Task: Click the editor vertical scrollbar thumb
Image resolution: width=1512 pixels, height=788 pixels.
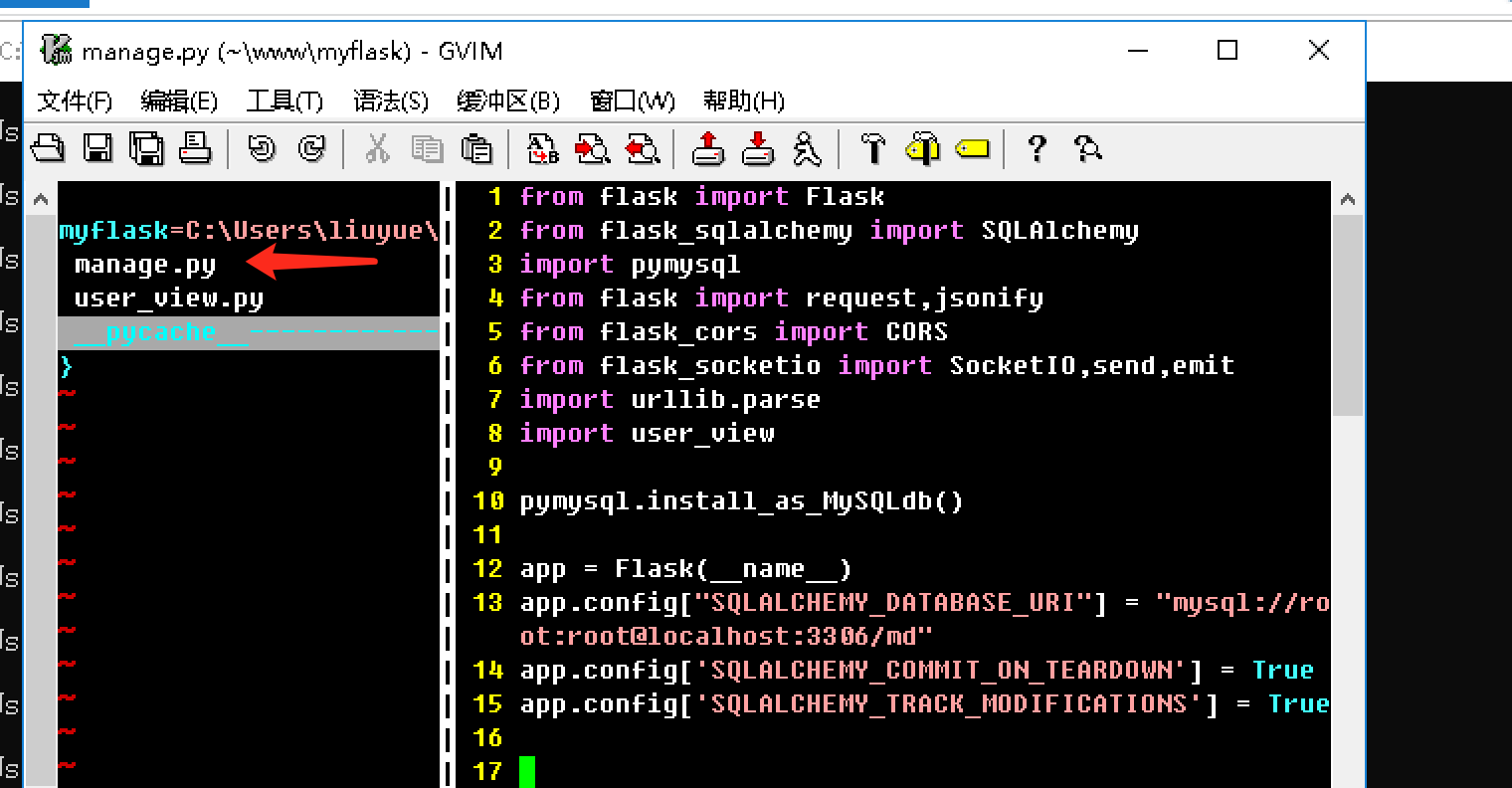Action: [1347, 315]
